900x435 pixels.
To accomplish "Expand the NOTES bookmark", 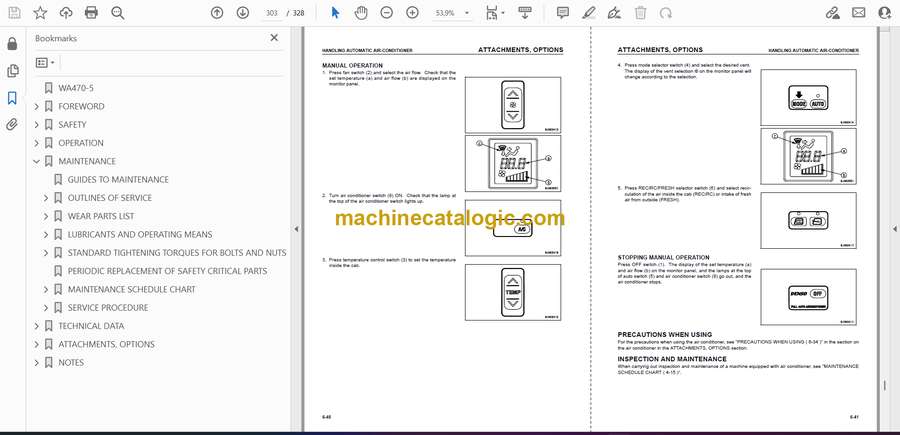I will pos(37,363).
